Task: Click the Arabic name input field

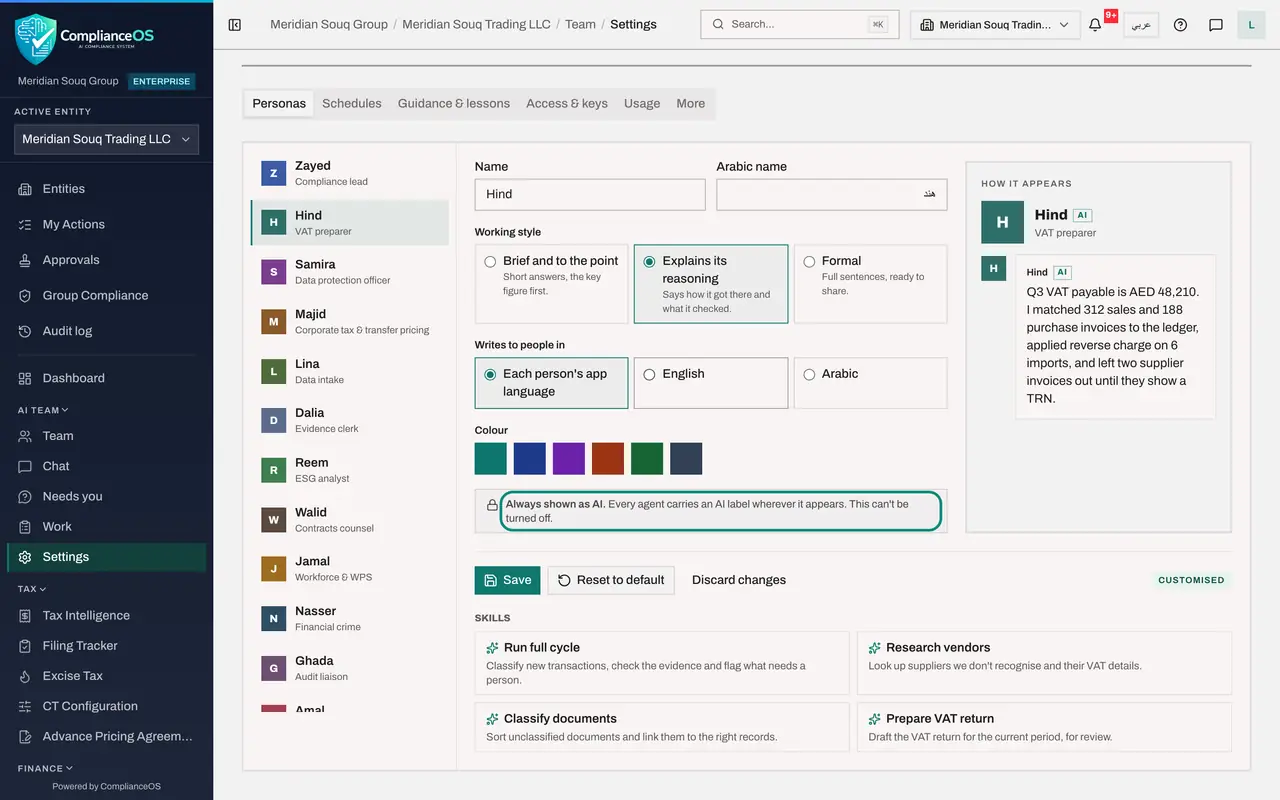Action: click(x=832, y=194)
